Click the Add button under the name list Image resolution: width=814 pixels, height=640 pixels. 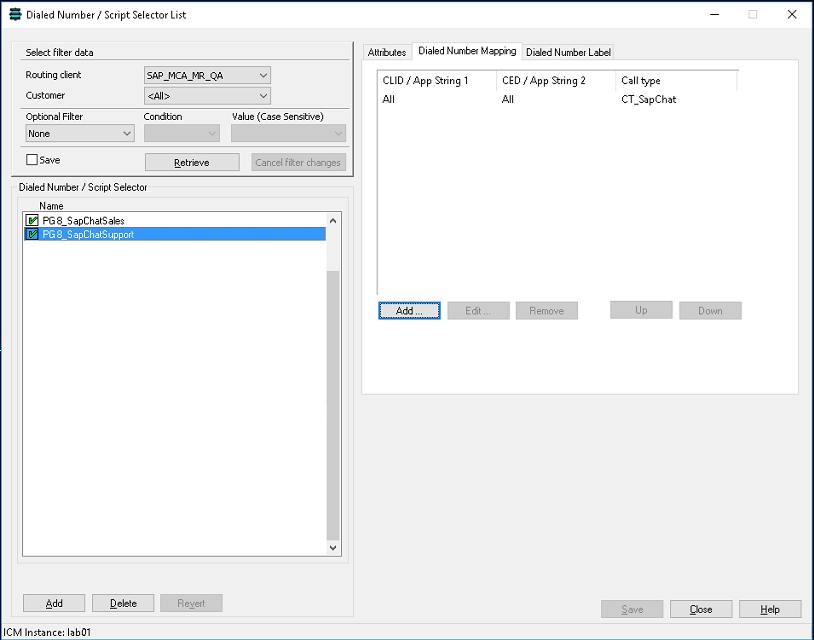click(54, 603)
